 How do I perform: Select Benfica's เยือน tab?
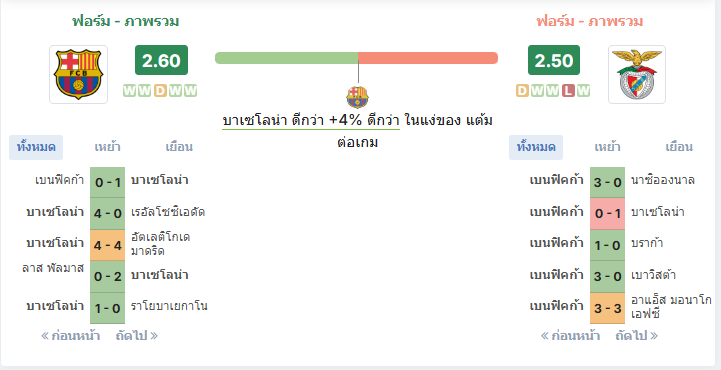tap(679, 148)
